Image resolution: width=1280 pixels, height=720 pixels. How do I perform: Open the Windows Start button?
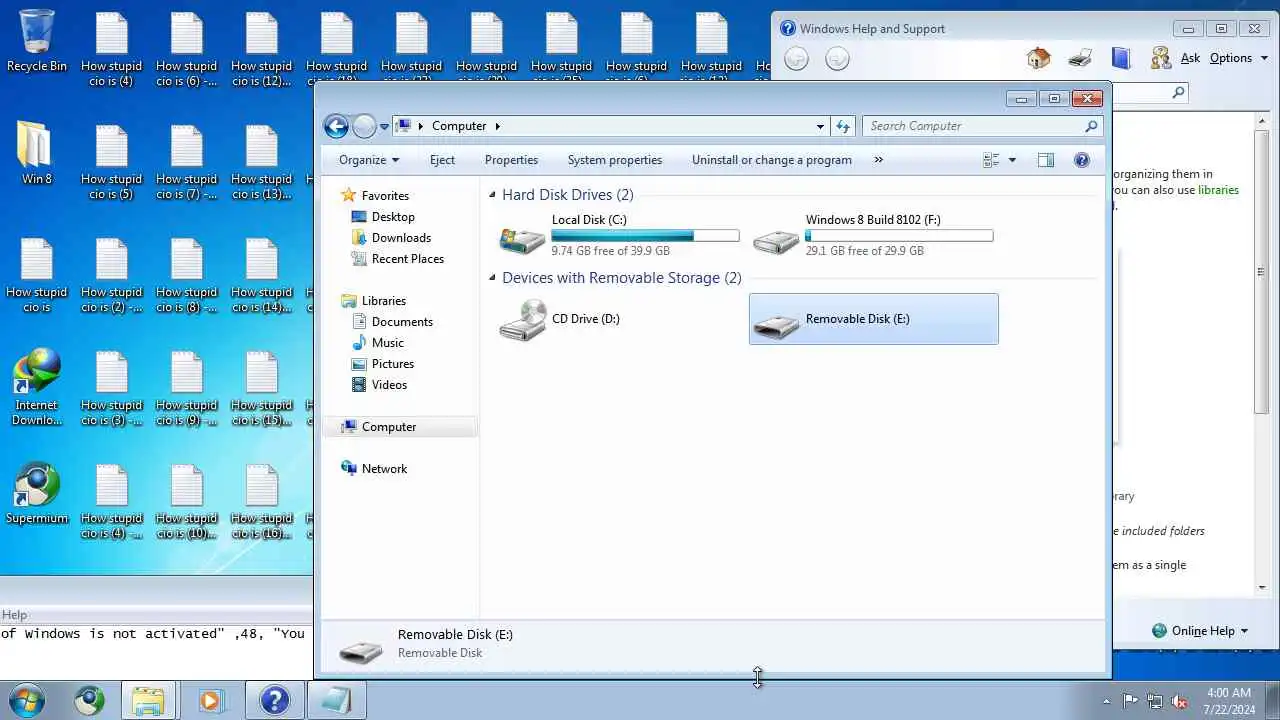(27, 700)
